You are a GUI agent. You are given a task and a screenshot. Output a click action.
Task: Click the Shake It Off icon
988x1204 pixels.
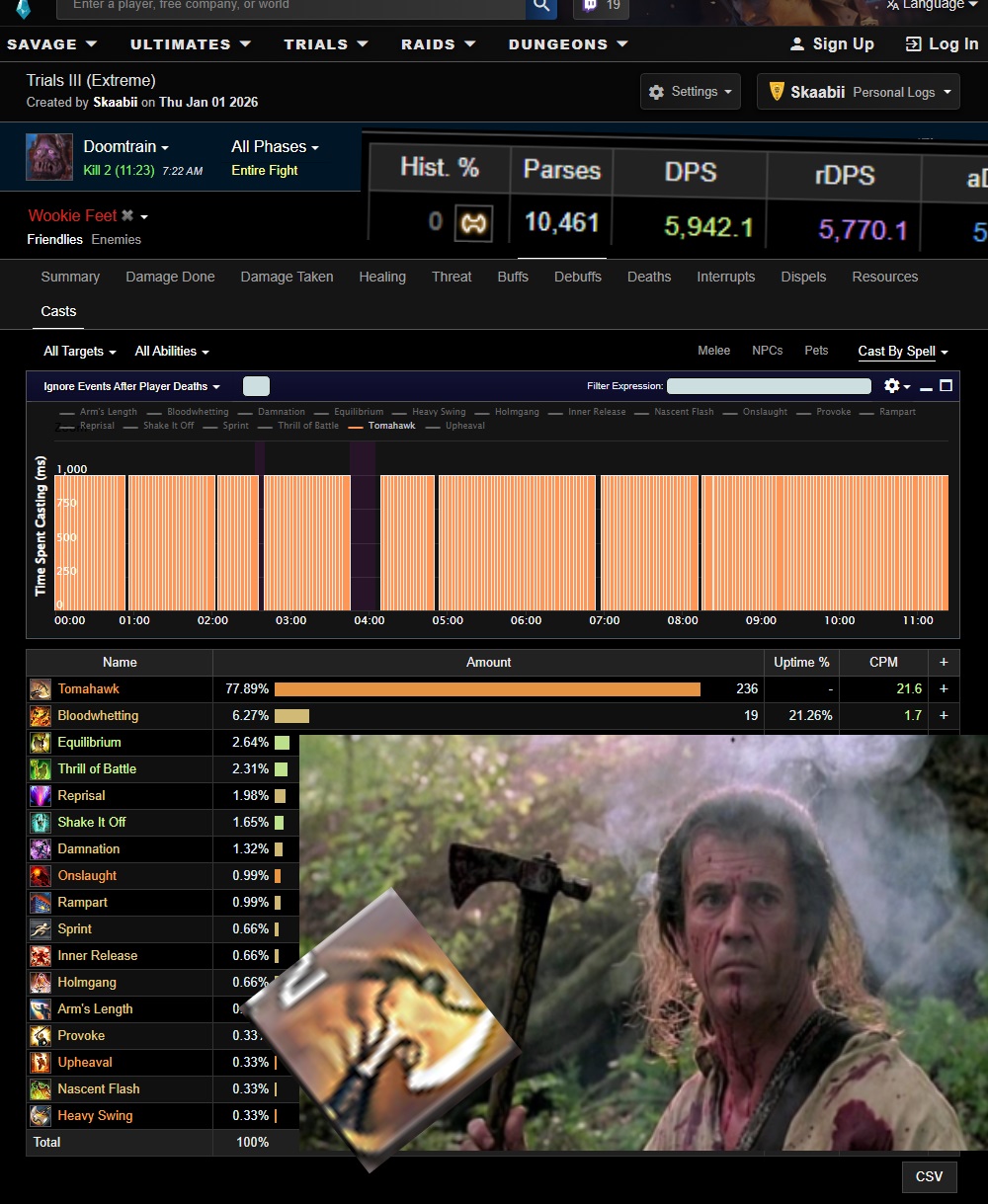click(41, 823)
